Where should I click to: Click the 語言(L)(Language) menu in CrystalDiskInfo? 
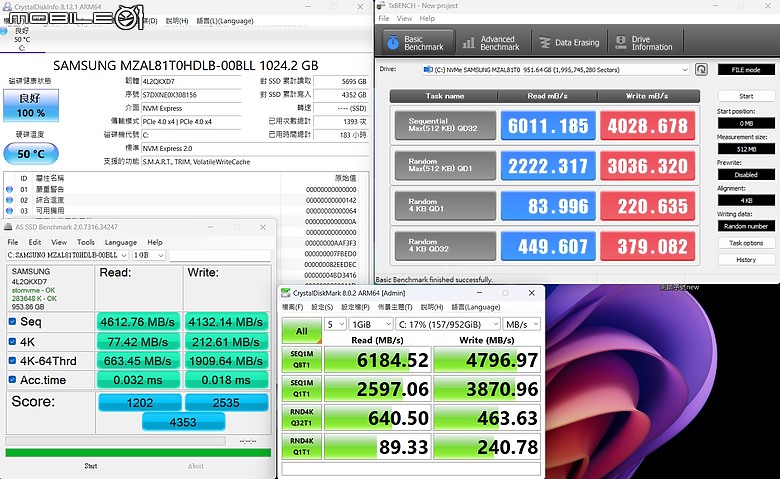225,21
